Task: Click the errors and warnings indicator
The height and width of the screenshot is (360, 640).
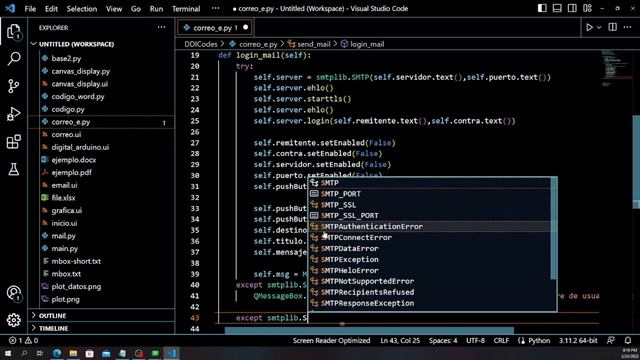Action: tap(24, 340)
